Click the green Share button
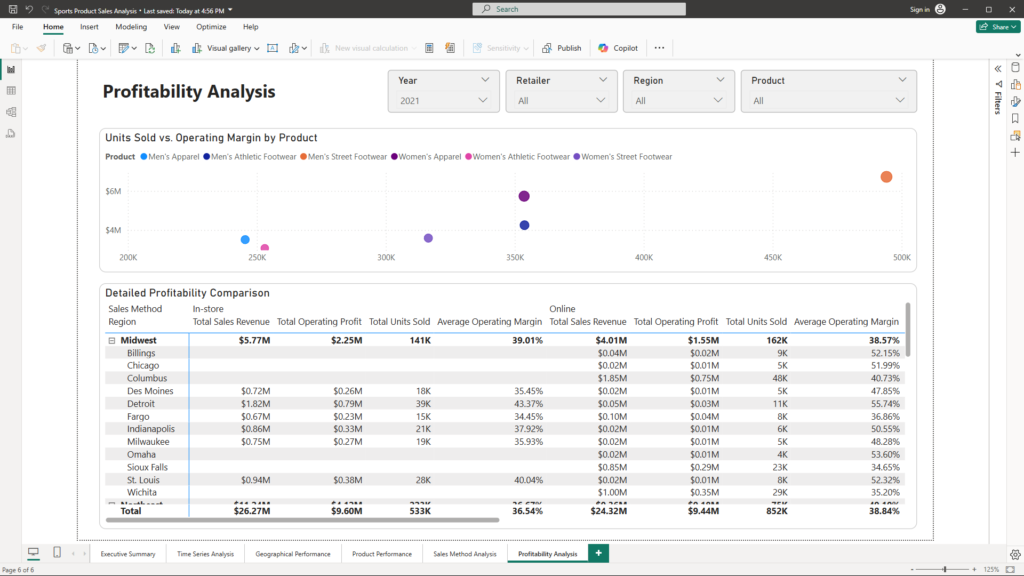The image size is (1024, 576). point(997,27)
